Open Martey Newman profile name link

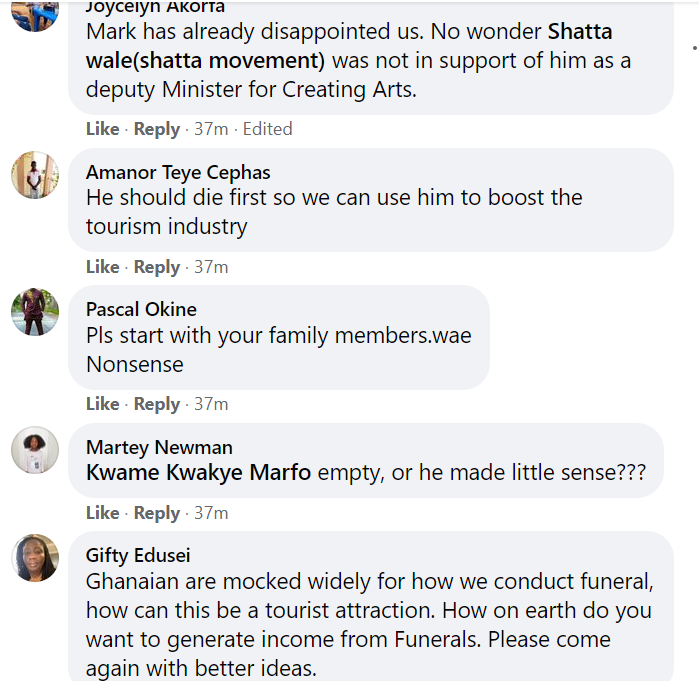pos(159,447)
